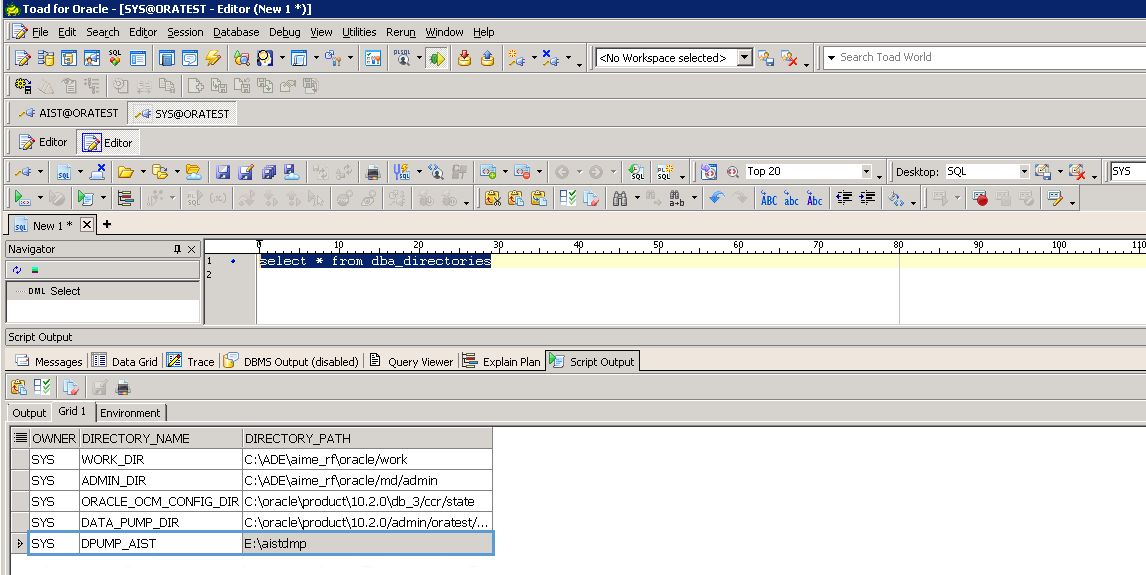
Task: Open the Debug menu
Action: [284, 32]
